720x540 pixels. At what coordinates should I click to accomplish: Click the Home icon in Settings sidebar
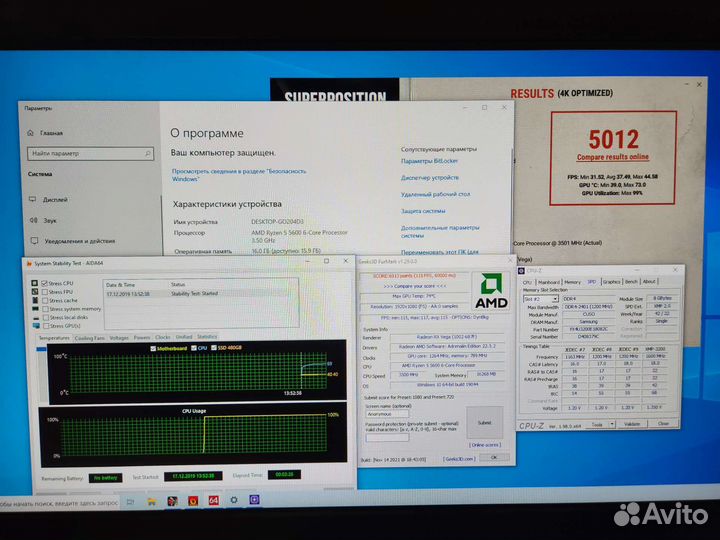click(32, 132)
